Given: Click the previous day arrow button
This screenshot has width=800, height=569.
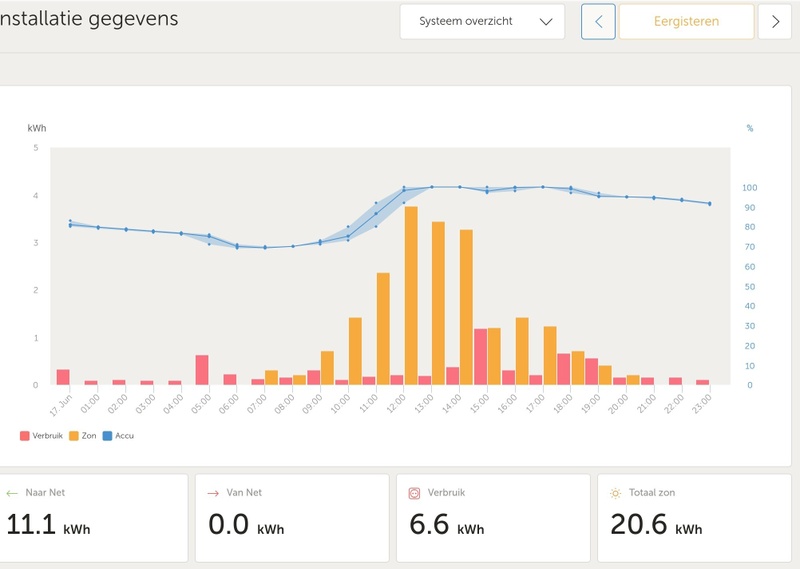Looking at the screenshot, I should (x=598, y=21).
